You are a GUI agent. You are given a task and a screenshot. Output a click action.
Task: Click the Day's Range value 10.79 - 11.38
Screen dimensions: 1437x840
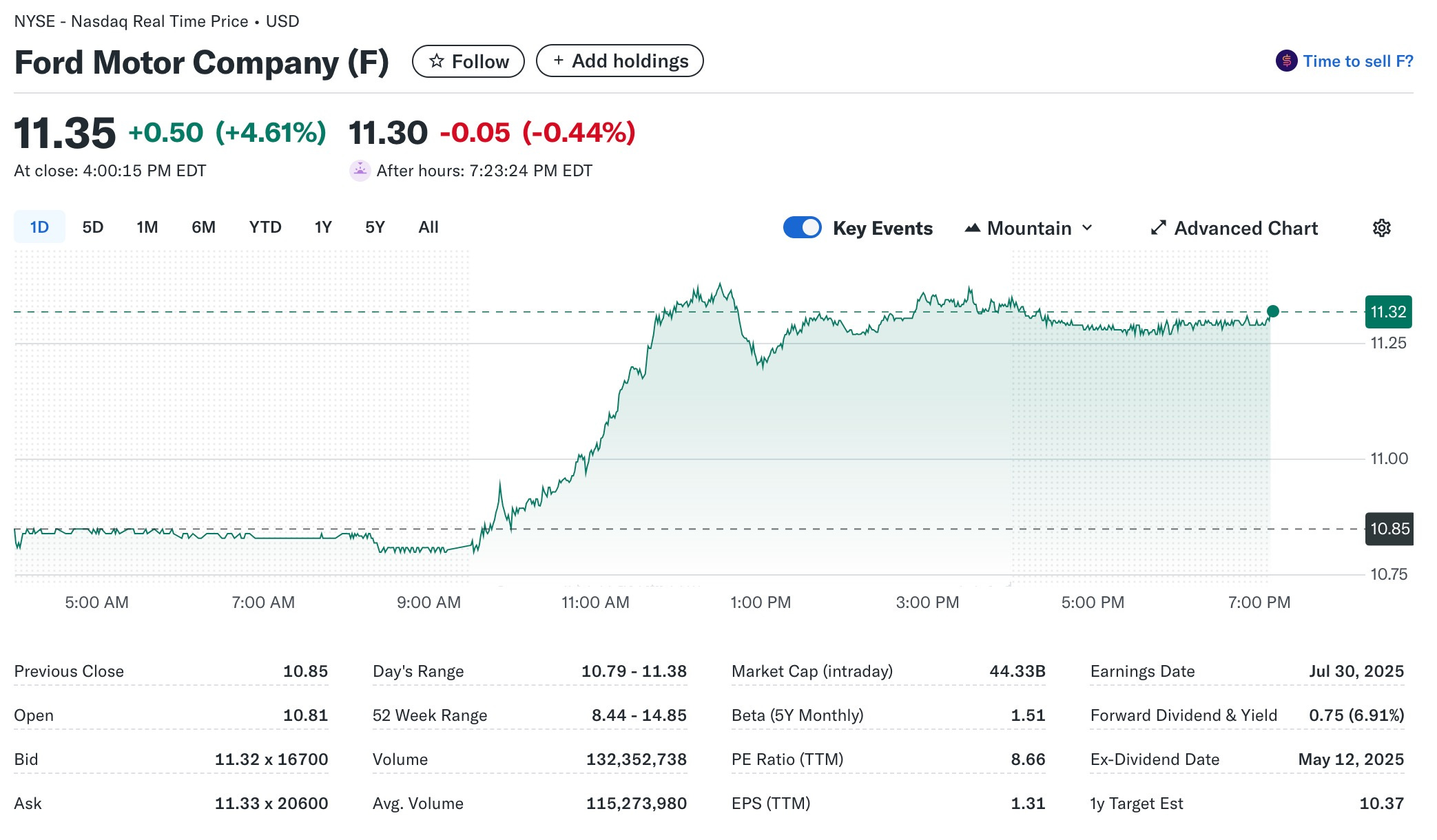tap(634, 671)
